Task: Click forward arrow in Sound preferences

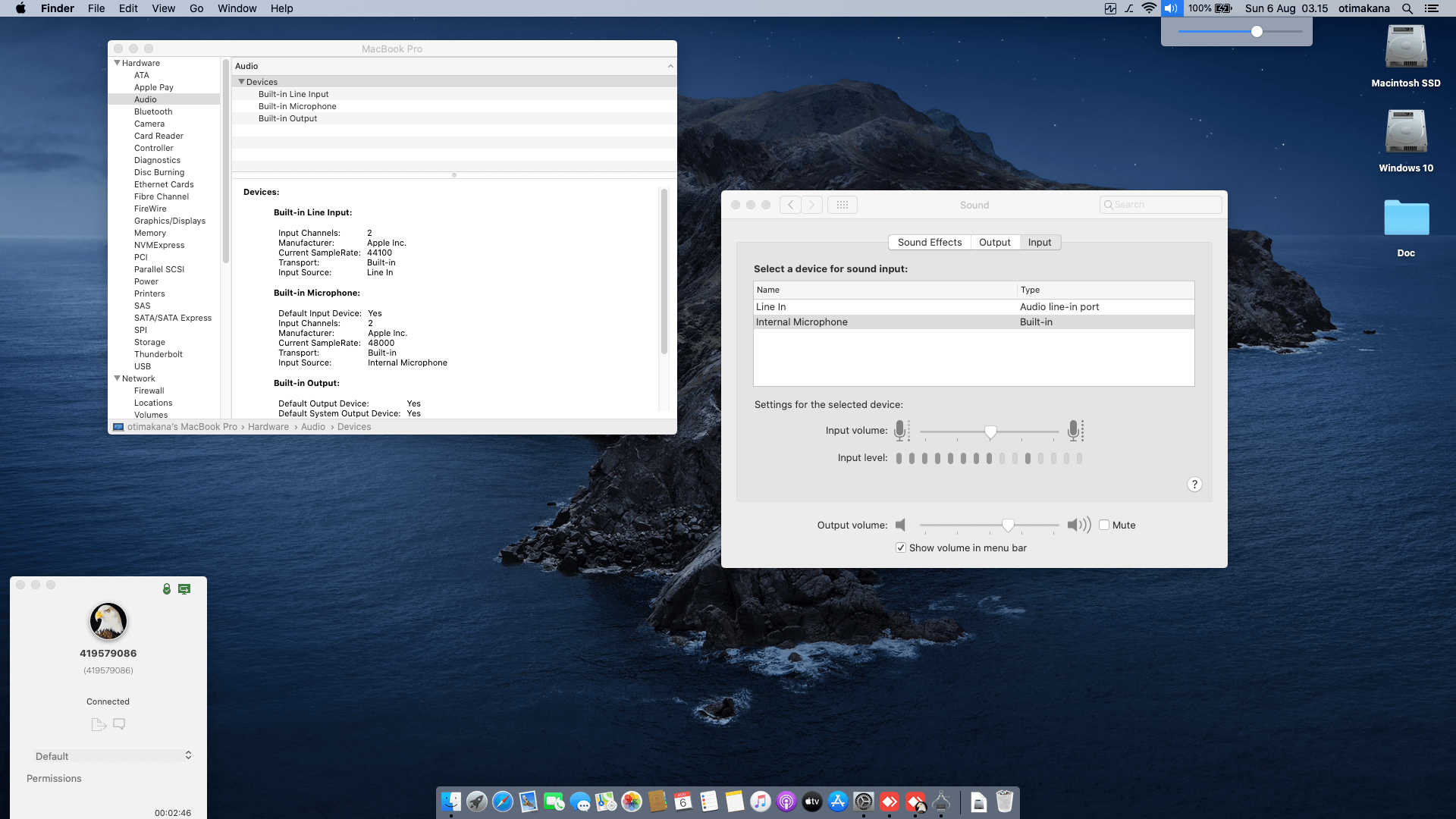Action: (x=812, y=205)
